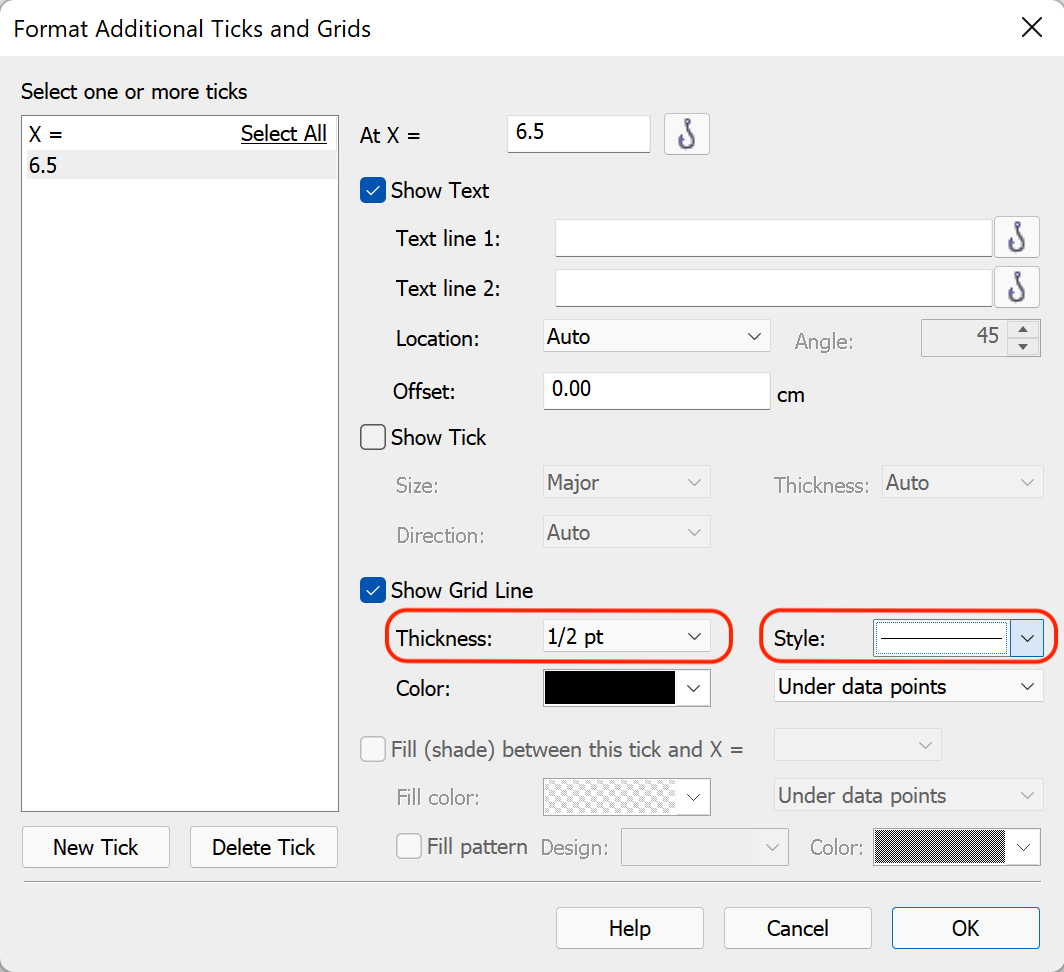
Task: Dismiss the dialog with Cancel
Action: tap(797, 928)
